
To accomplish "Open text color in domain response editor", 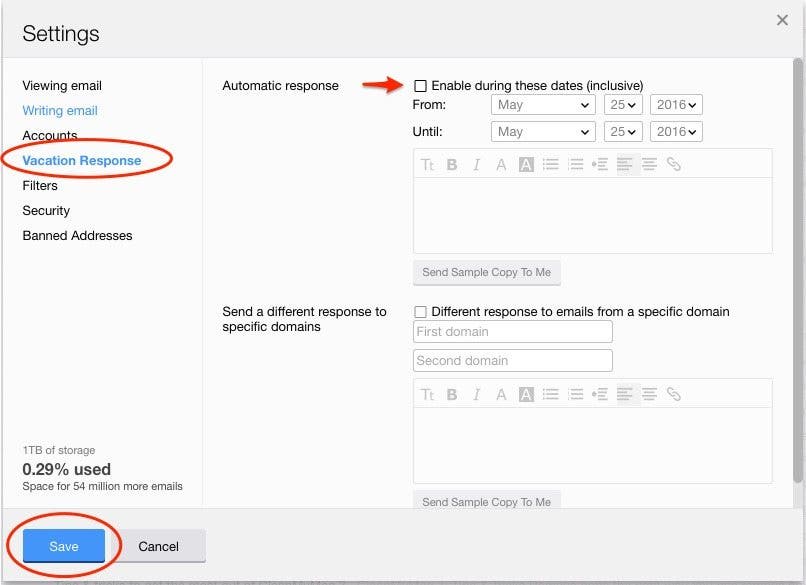I will pyautogui.click(x=501, y=394).
